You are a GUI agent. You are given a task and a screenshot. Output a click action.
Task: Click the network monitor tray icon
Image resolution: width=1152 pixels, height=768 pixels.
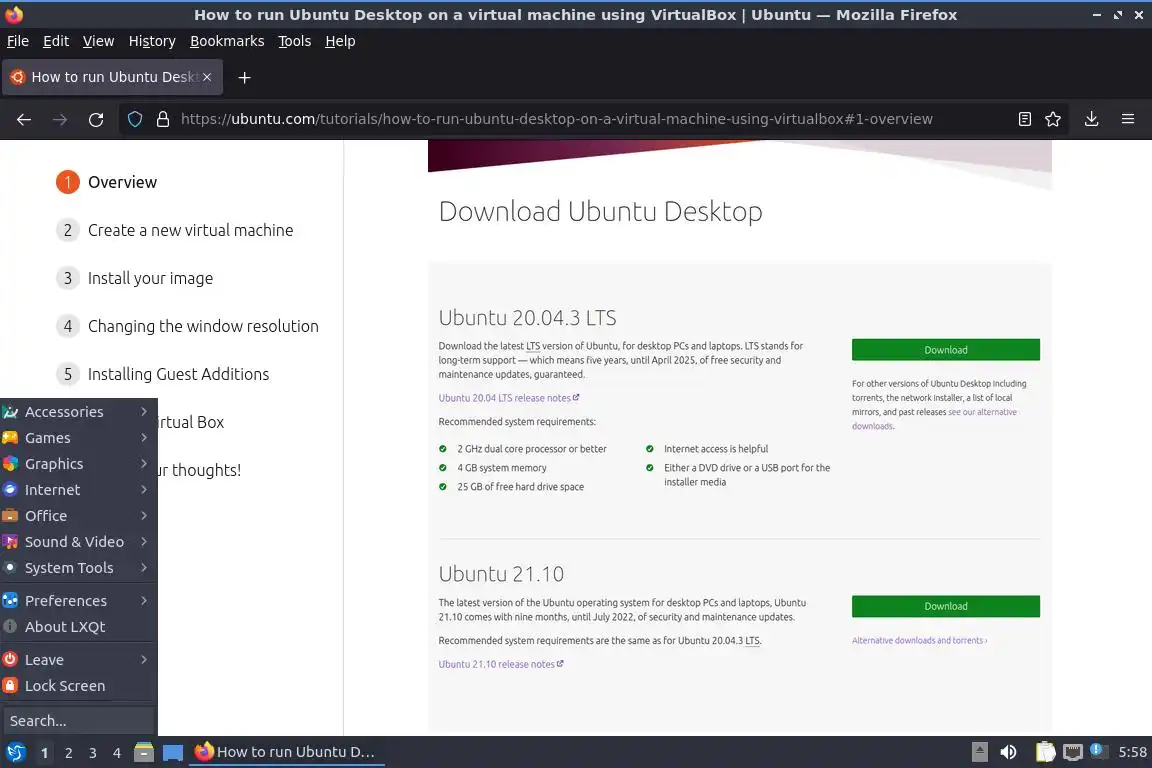pos(1073,752)
